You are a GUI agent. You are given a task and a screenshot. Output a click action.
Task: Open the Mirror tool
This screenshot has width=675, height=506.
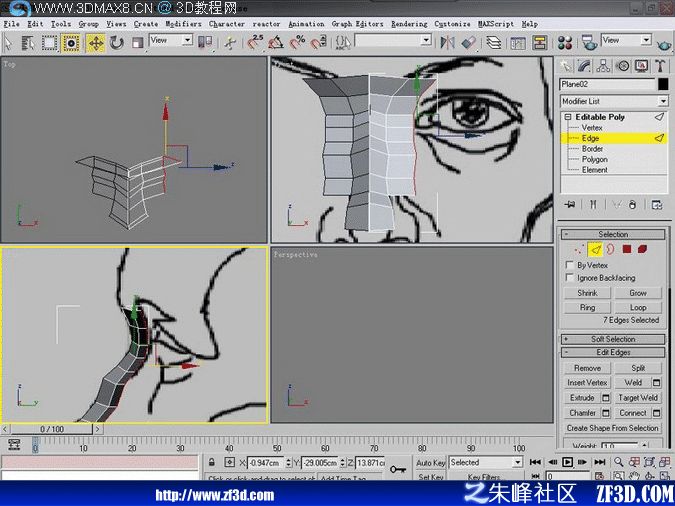point(447,42)
